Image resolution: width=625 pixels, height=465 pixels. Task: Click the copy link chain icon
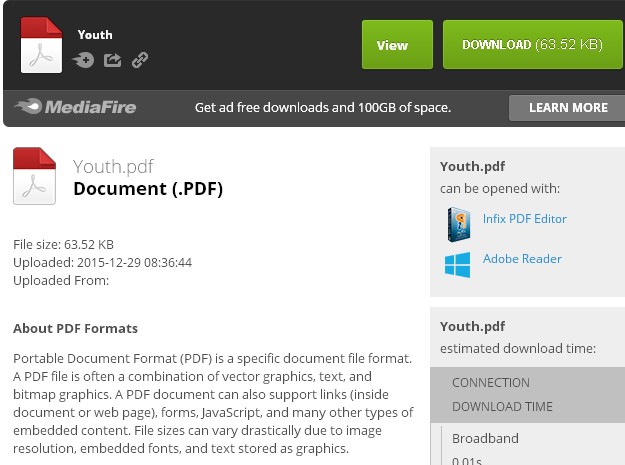[x=140, y=60]
